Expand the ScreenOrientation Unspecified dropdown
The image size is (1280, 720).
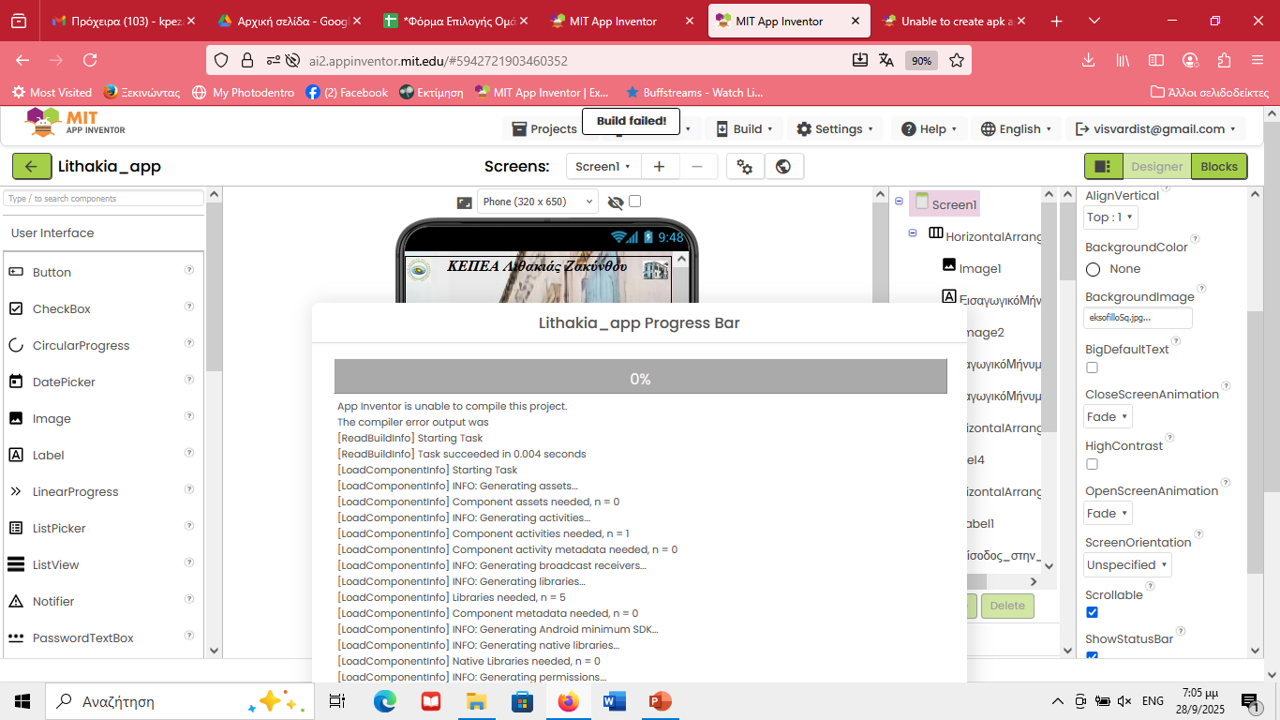pyautogui.click(x=1127, y=565)
